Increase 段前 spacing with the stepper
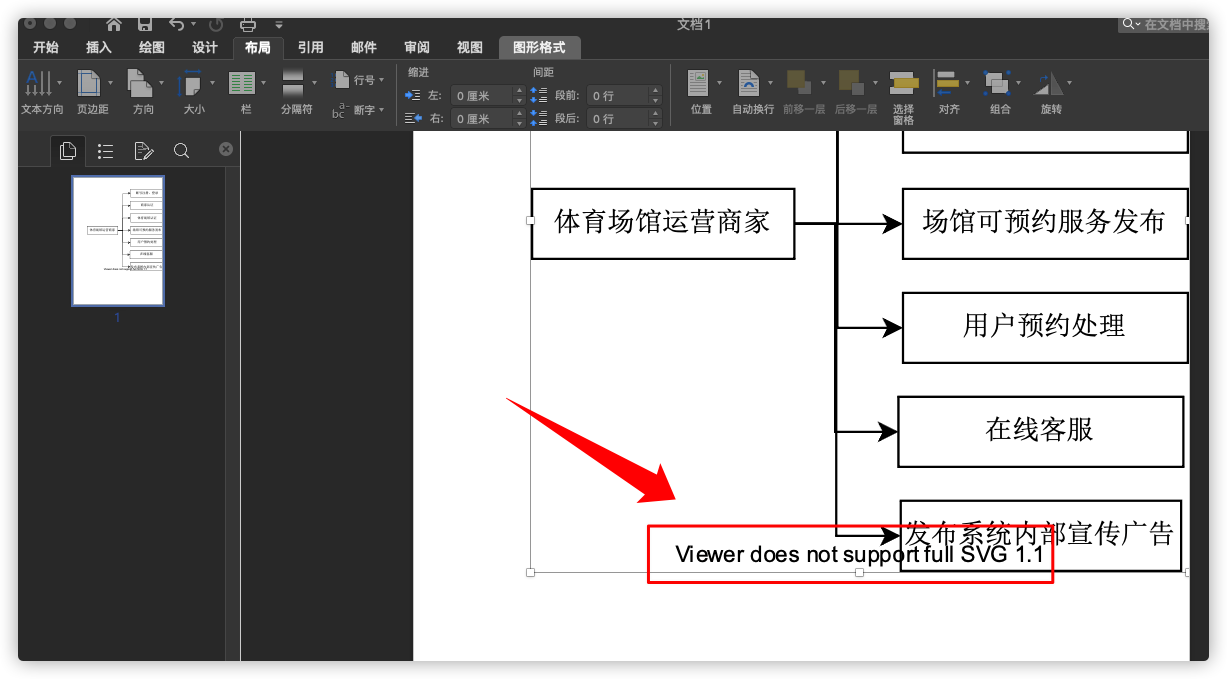 655,90
